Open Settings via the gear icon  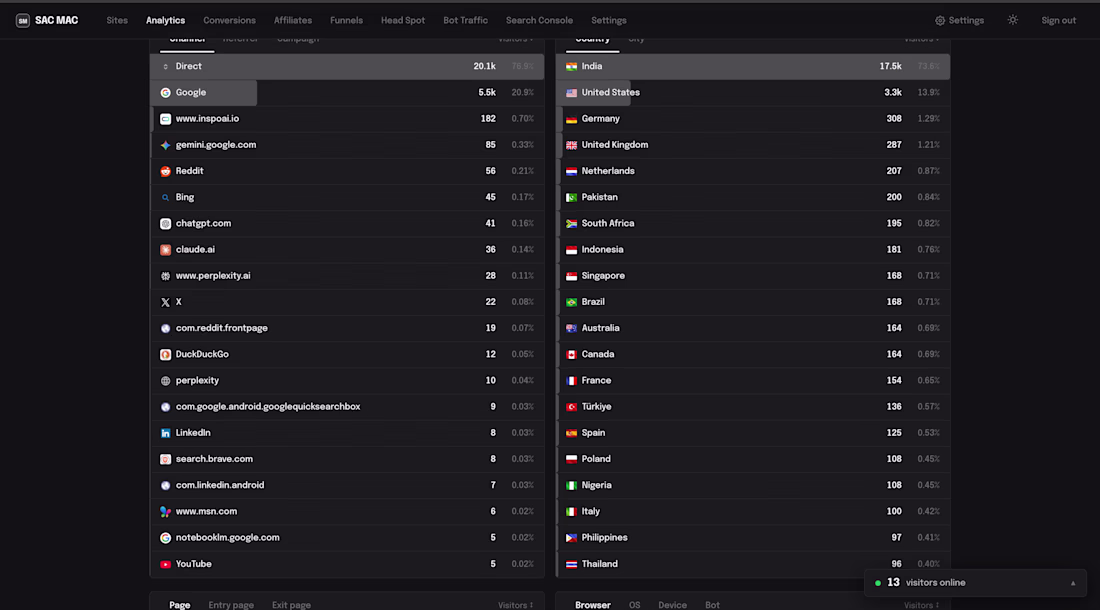[x=940, y=20]
